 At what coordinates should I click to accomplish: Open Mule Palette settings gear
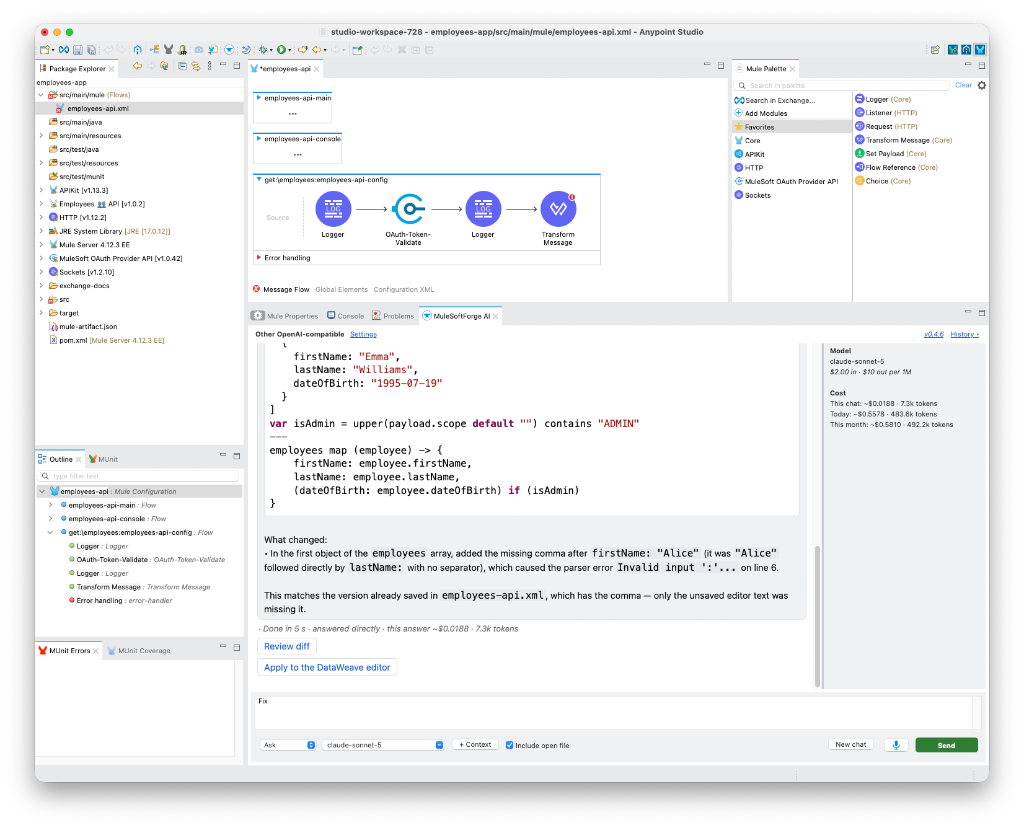pos(982,86)
